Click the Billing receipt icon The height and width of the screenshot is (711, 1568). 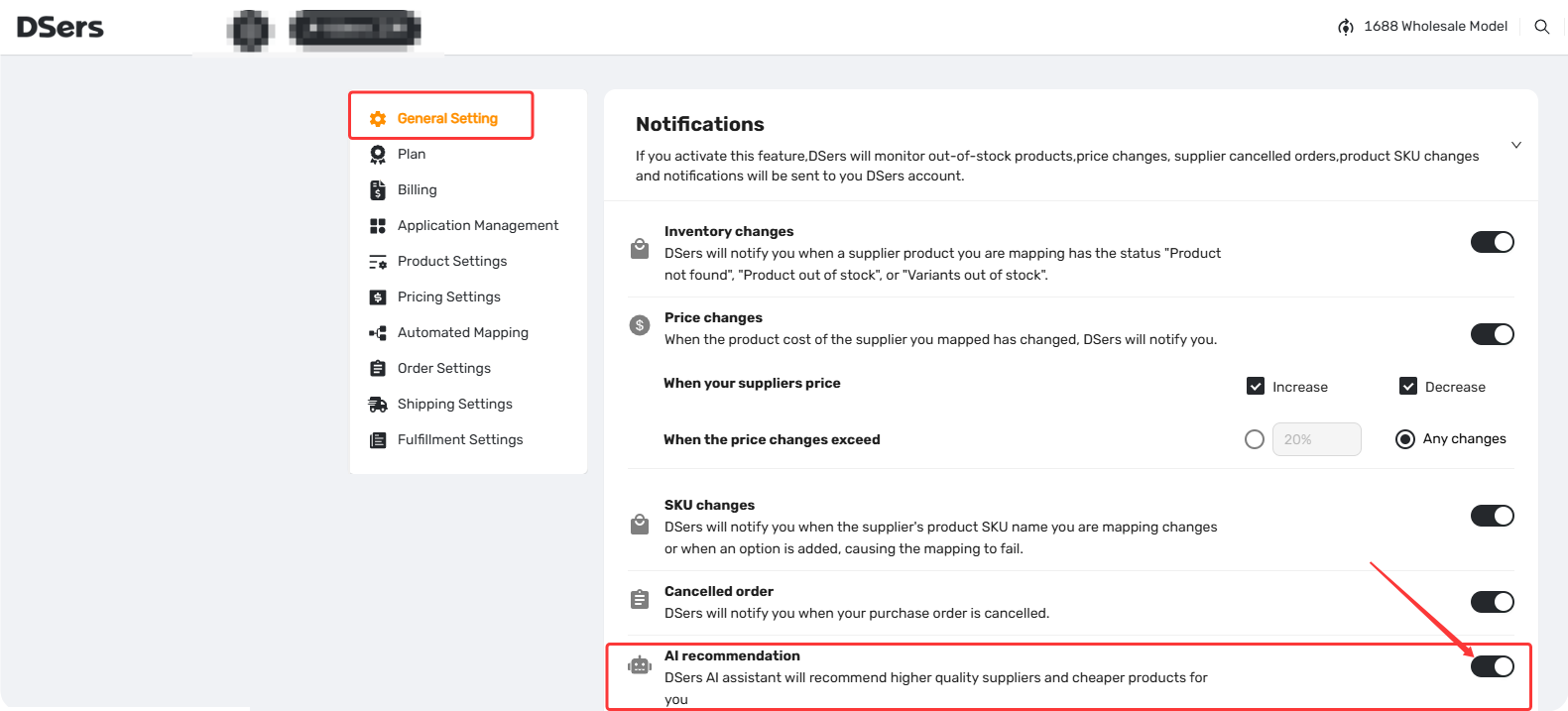click(x=378, y=190)
